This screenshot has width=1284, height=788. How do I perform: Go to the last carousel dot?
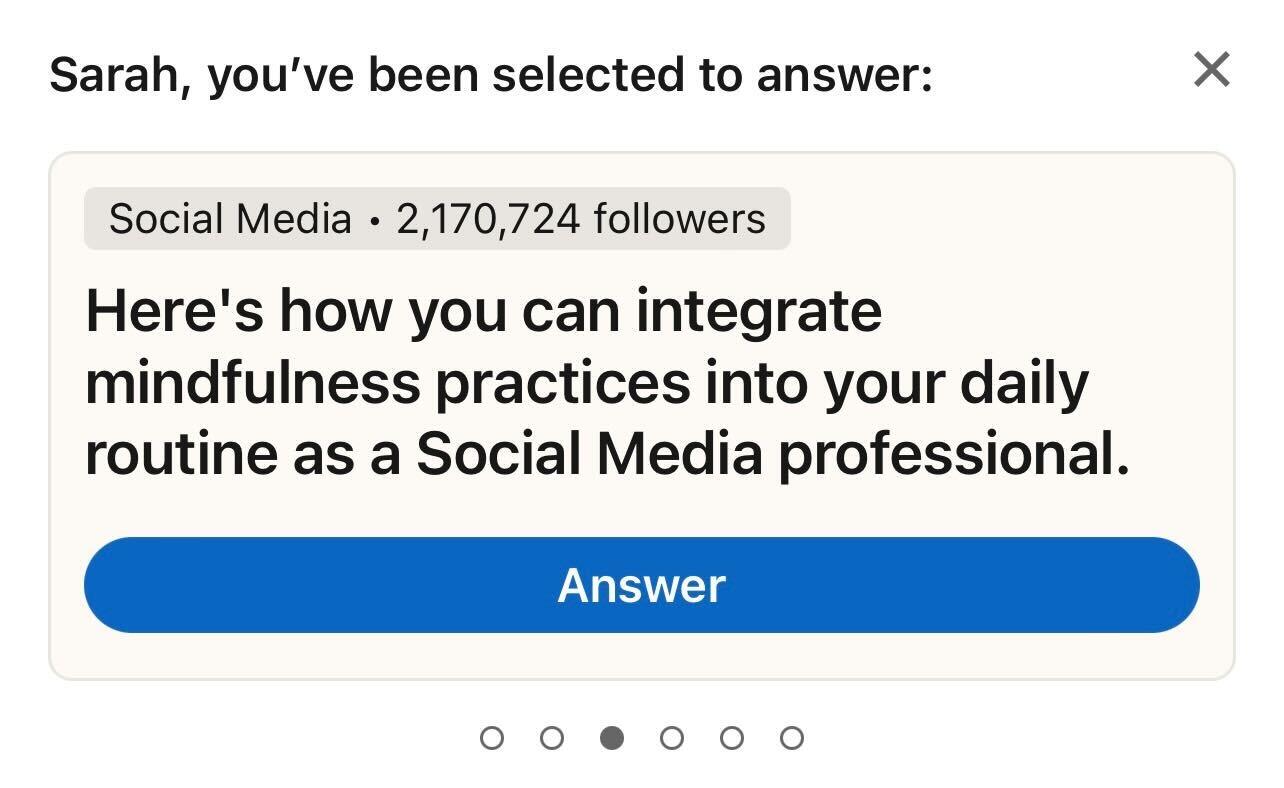pos(793,738)
